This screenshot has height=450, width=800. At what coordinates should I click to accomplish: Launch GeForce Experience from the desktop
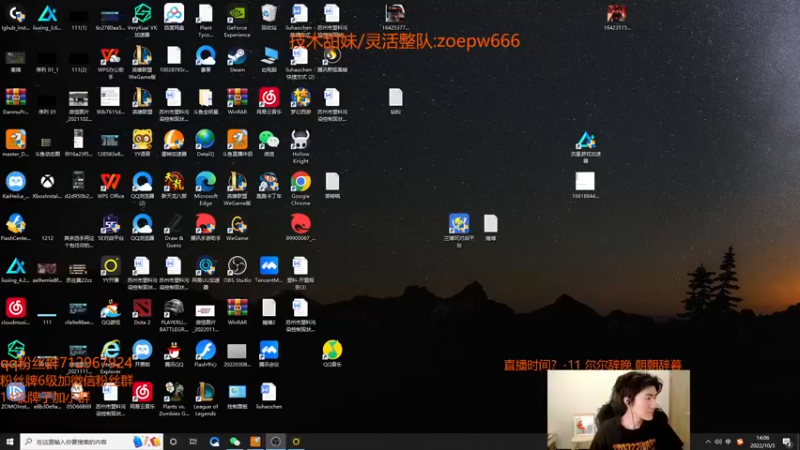[x=237, y=20]
